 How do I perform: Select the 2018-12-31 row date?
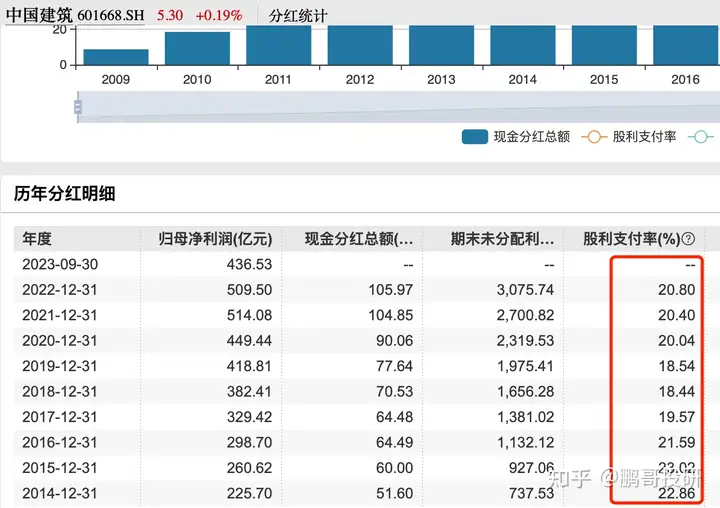coord(60,392)
